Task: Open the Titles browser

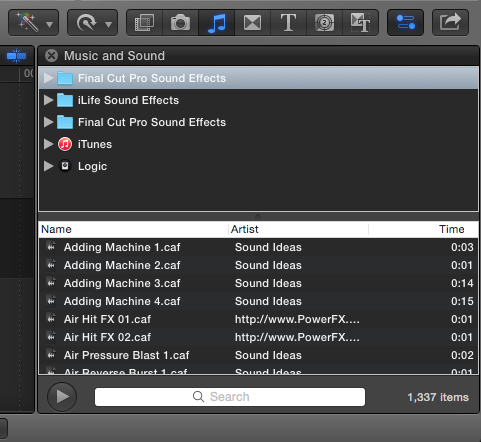Action: pyautogui.click(x=288, y=23)
